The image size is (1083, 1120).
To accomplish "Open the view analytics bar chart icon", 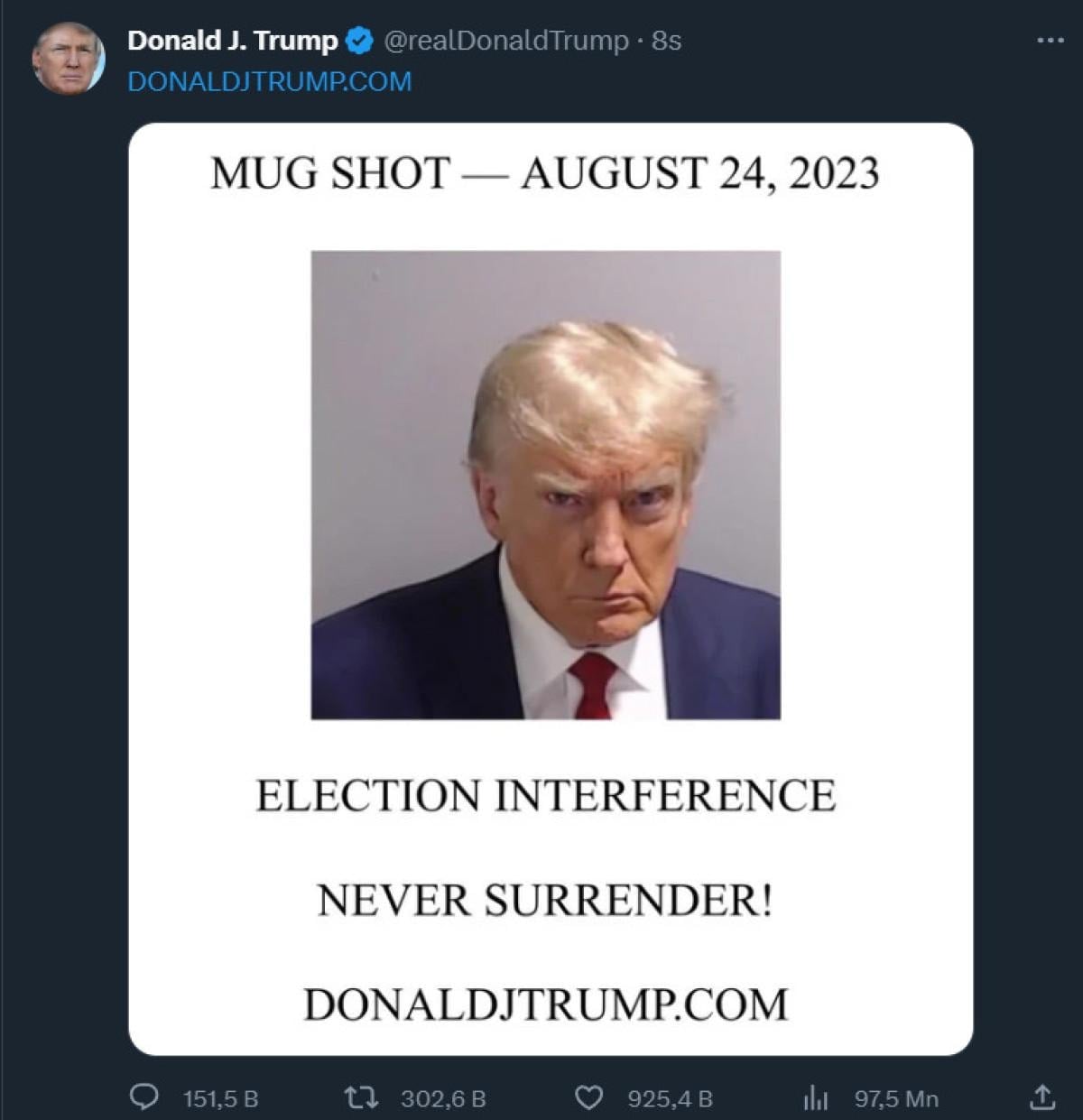I will (x=816, y=1097).
